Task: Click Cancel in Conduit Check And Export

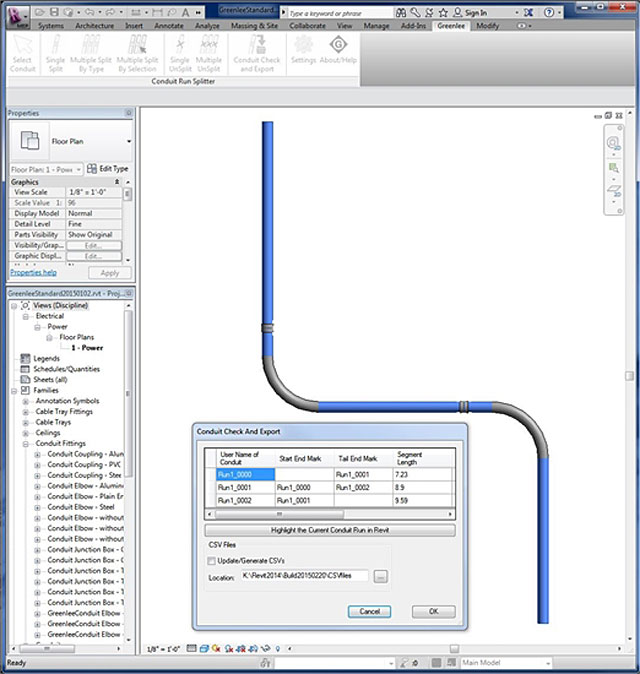Action: (x=369, y=611)
